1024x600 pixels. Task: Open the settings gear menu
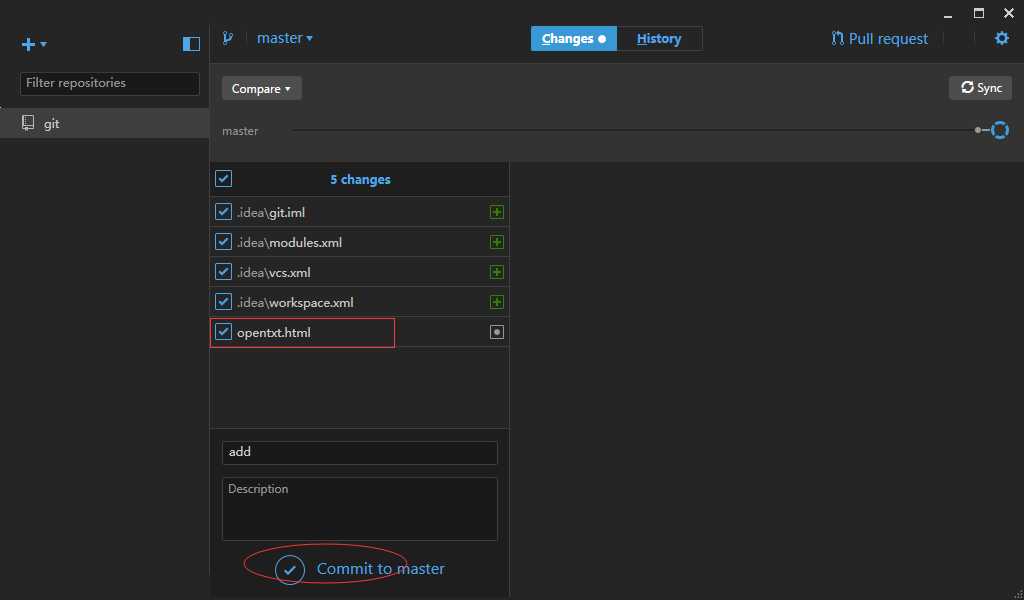[x=1001, y=39]
